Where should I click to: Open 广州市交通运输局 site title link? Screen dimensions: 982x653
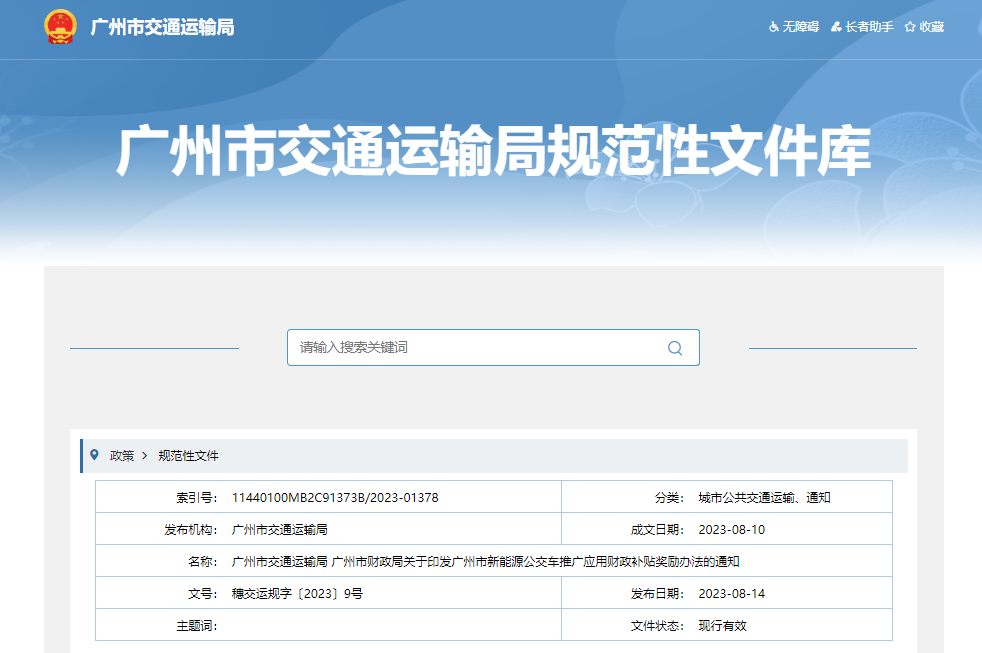162,27
